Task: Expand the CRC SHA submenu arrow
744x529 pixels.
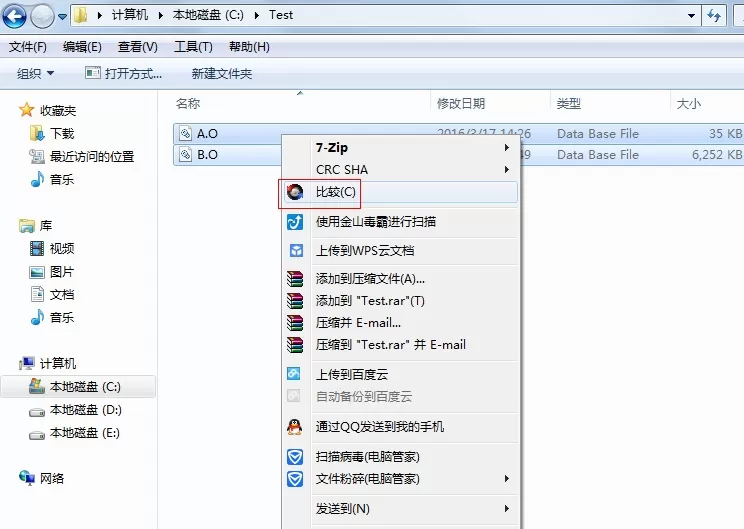Action: tap(507, 169)
